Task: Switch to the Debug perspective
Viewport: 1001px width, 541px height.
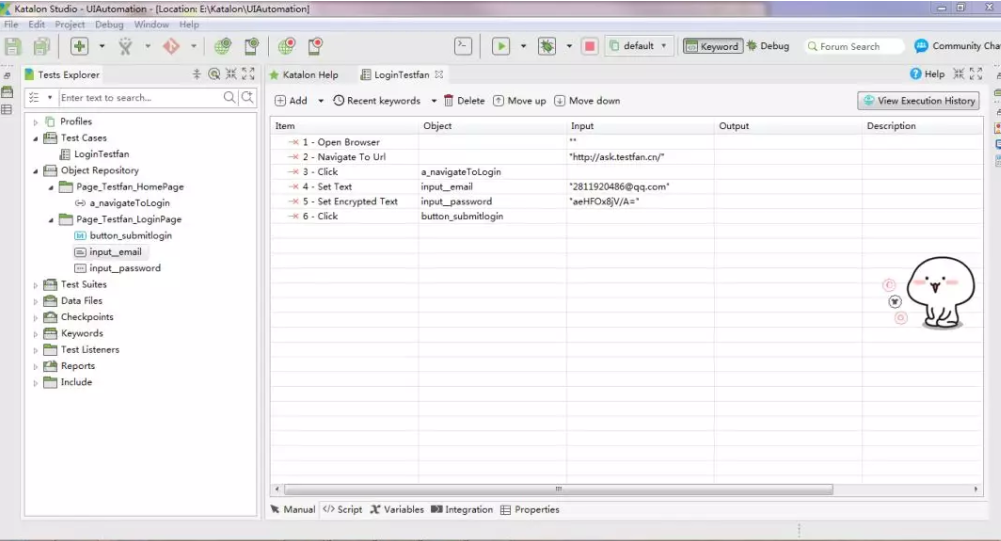Action: [x=768, y=46]
